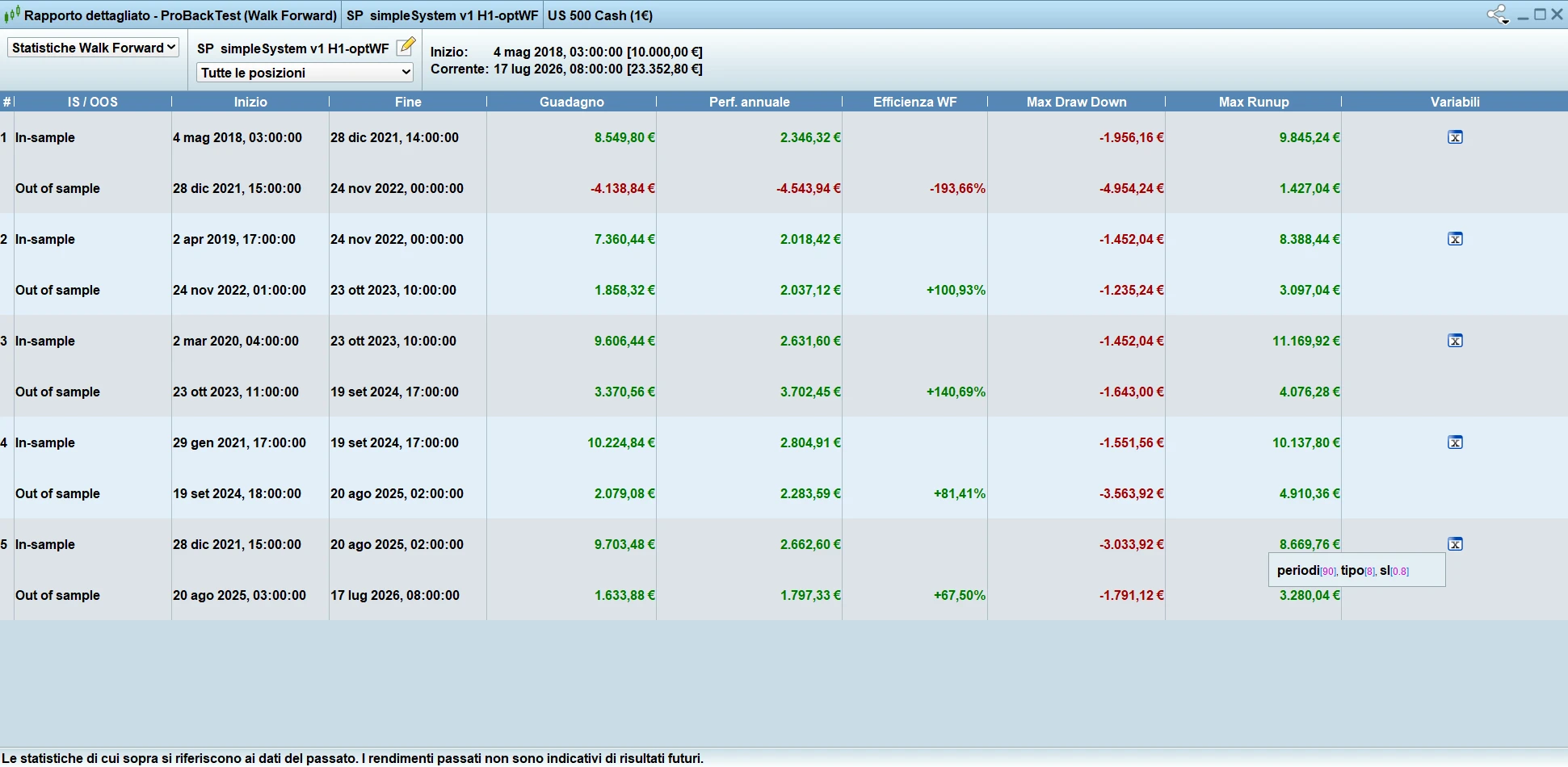Image resolution: width=1568 pixels, height=767 pixels.
Task: Click the 11.169,92 € max runup value
Action: tap(1306, 341)
